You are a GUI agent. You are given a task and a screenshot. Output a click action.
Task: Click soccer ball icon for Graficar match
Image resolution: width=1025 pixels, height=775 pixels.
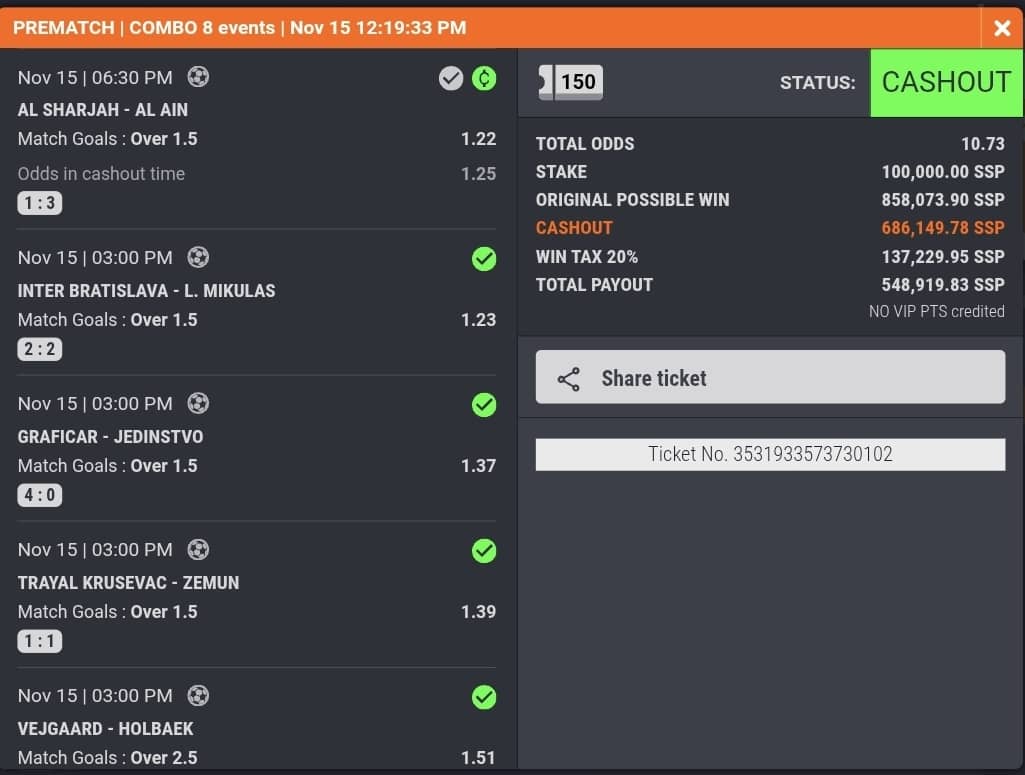coord(198,404)
